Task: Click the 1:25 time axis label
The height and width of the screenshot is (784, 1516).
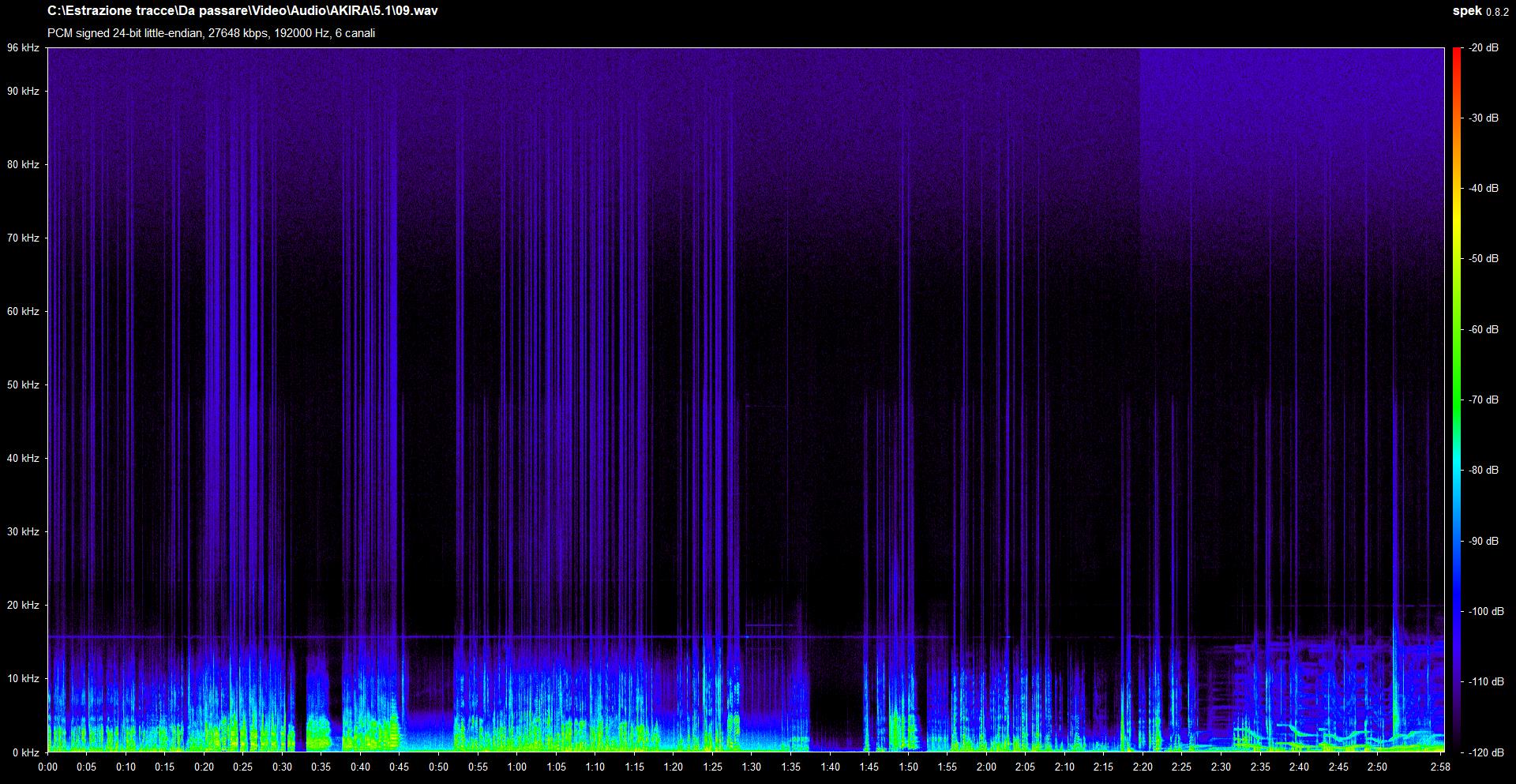Action: pyautogui.click(x=713, y=767)
